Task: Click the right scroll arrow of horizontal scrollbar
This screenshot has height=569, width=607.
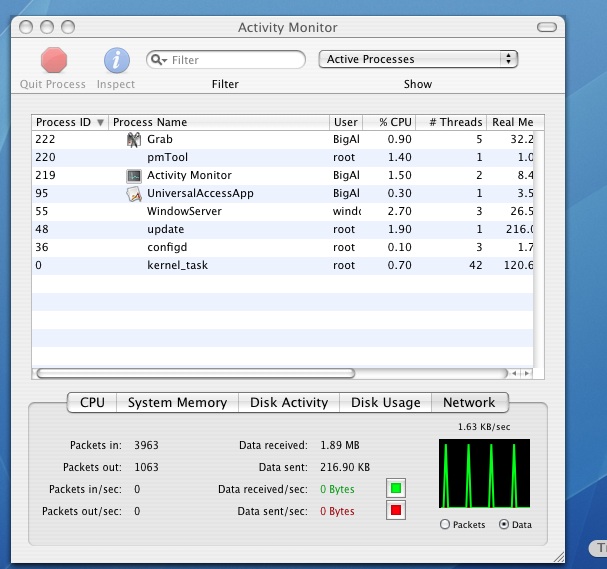Action: coord(526,373)
